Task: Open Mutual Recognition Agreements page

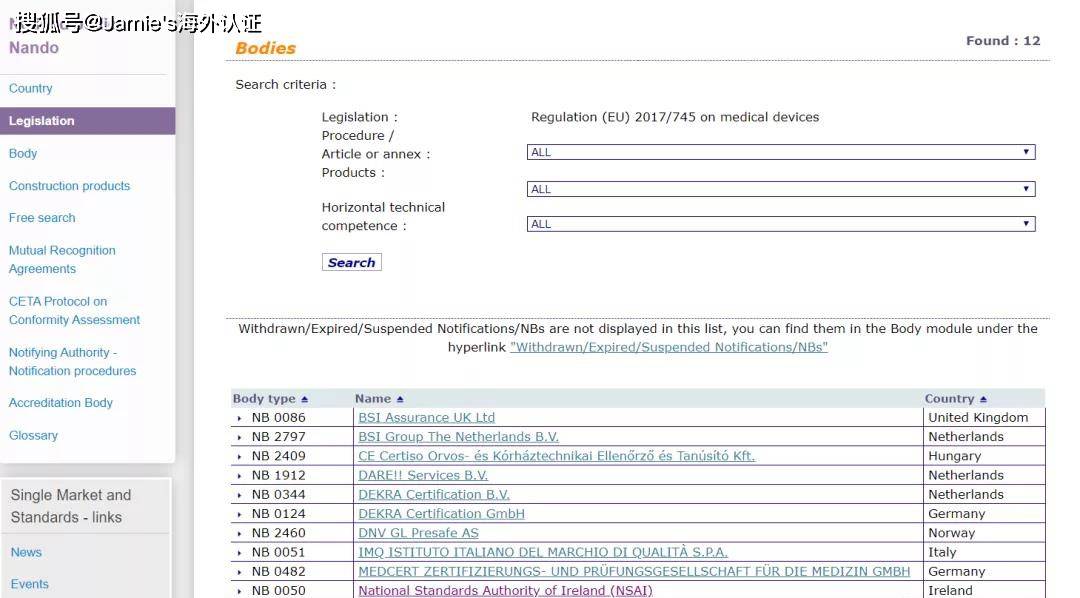Action: (x=62, y=259)
